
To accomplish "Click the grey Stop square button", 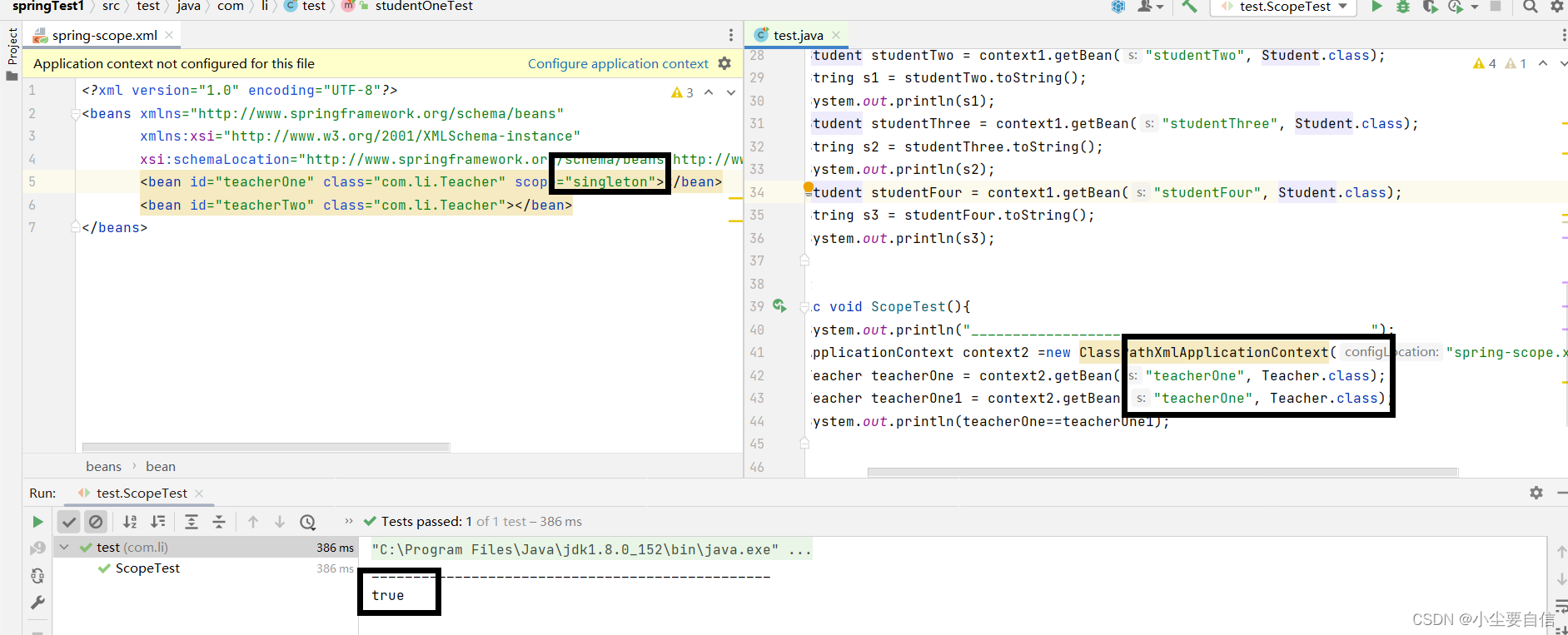I will point(1496,6).
